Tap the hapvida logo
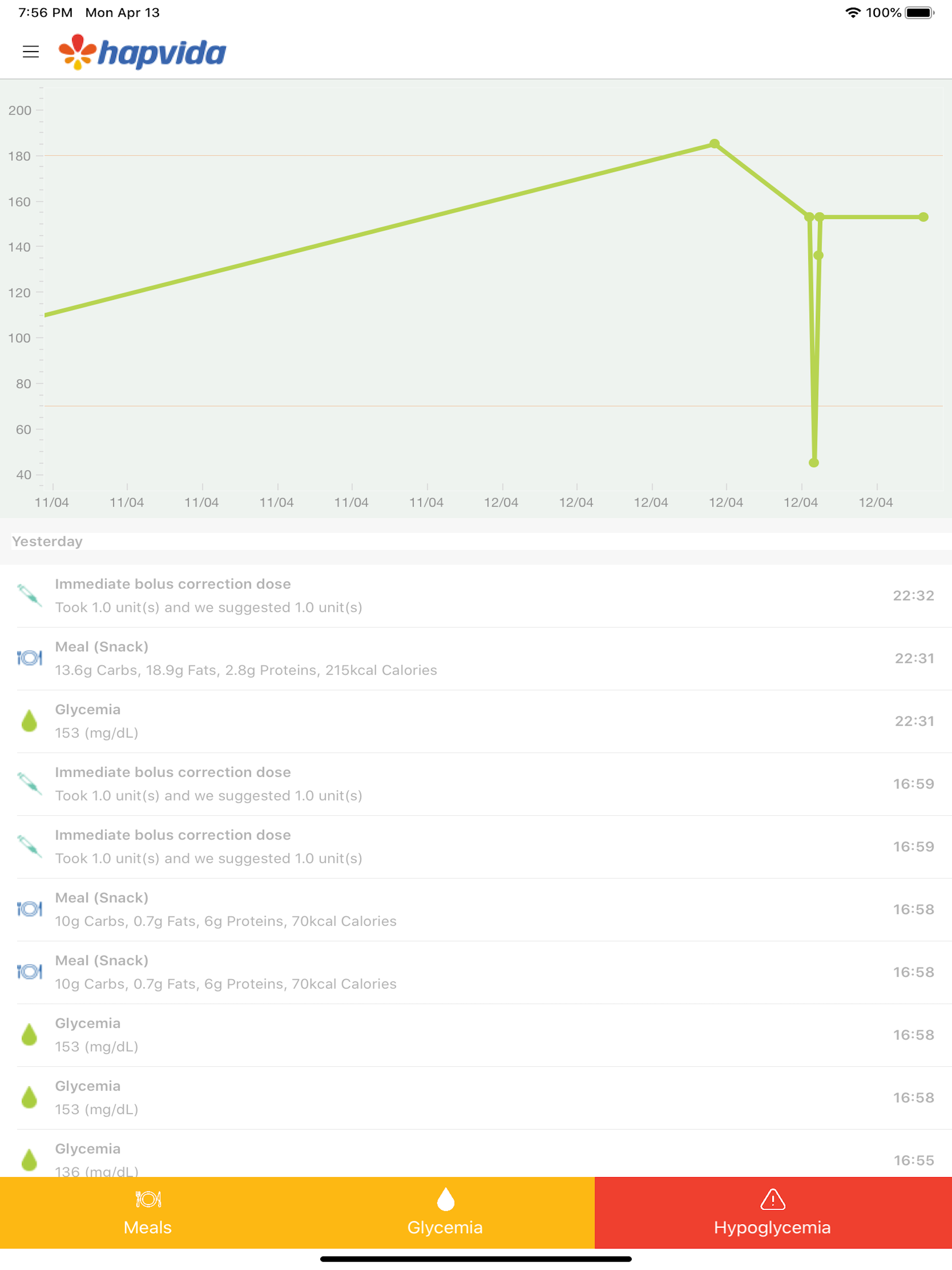952x1270 pixels. coord(142,52)
